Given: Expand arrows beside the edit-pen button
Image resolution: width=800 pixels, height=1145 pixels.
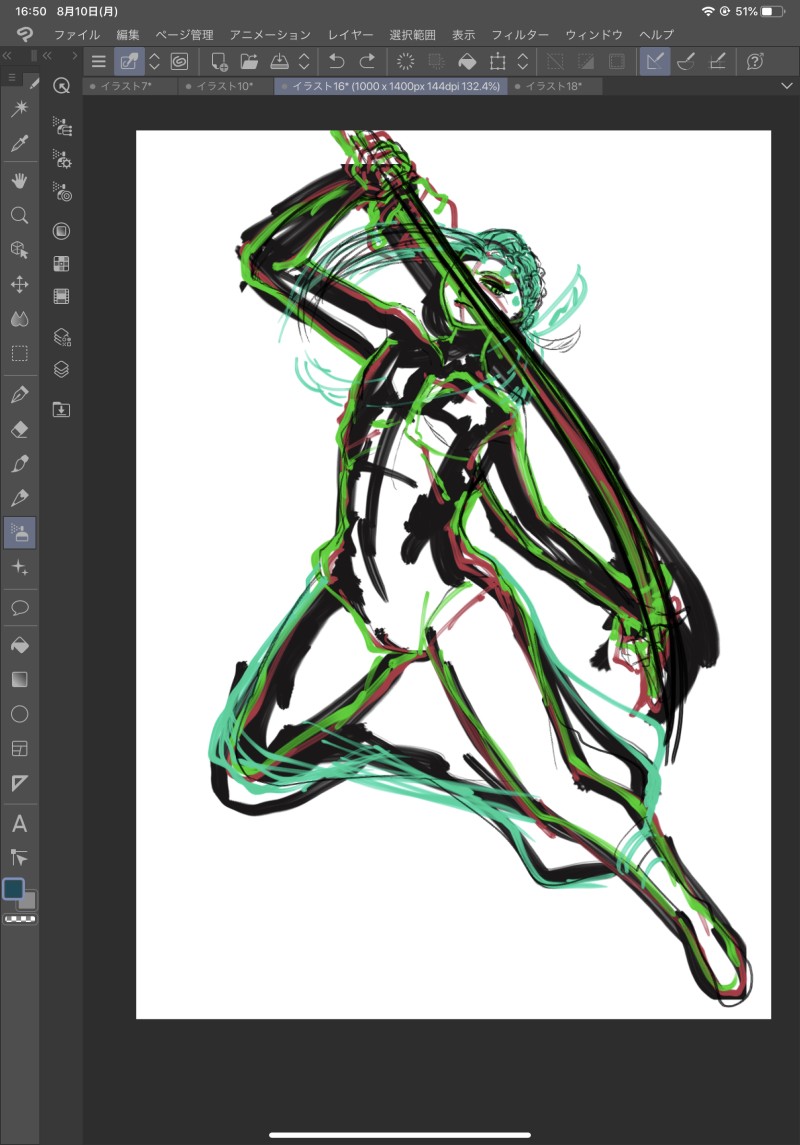Looking at the screenshot, I should tap(154, 61).
